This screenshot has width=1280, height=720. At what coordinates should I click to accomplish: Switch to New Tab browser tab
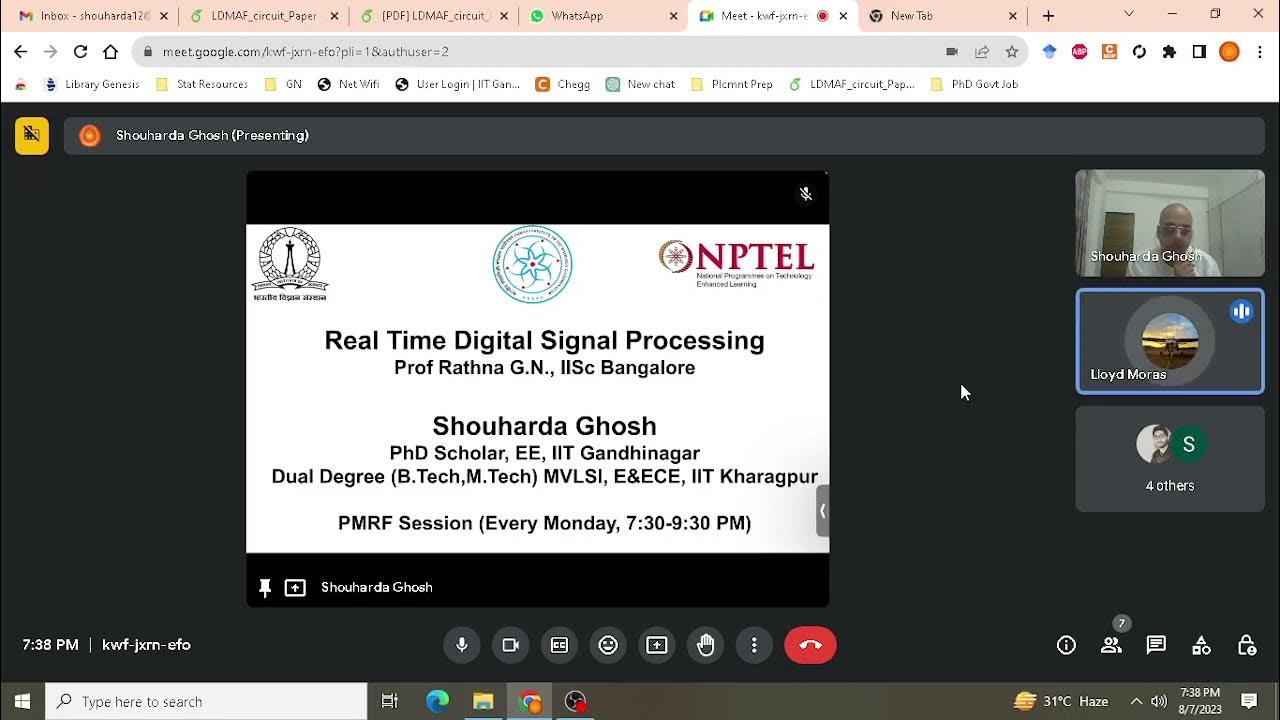click(x=943, y=16)
